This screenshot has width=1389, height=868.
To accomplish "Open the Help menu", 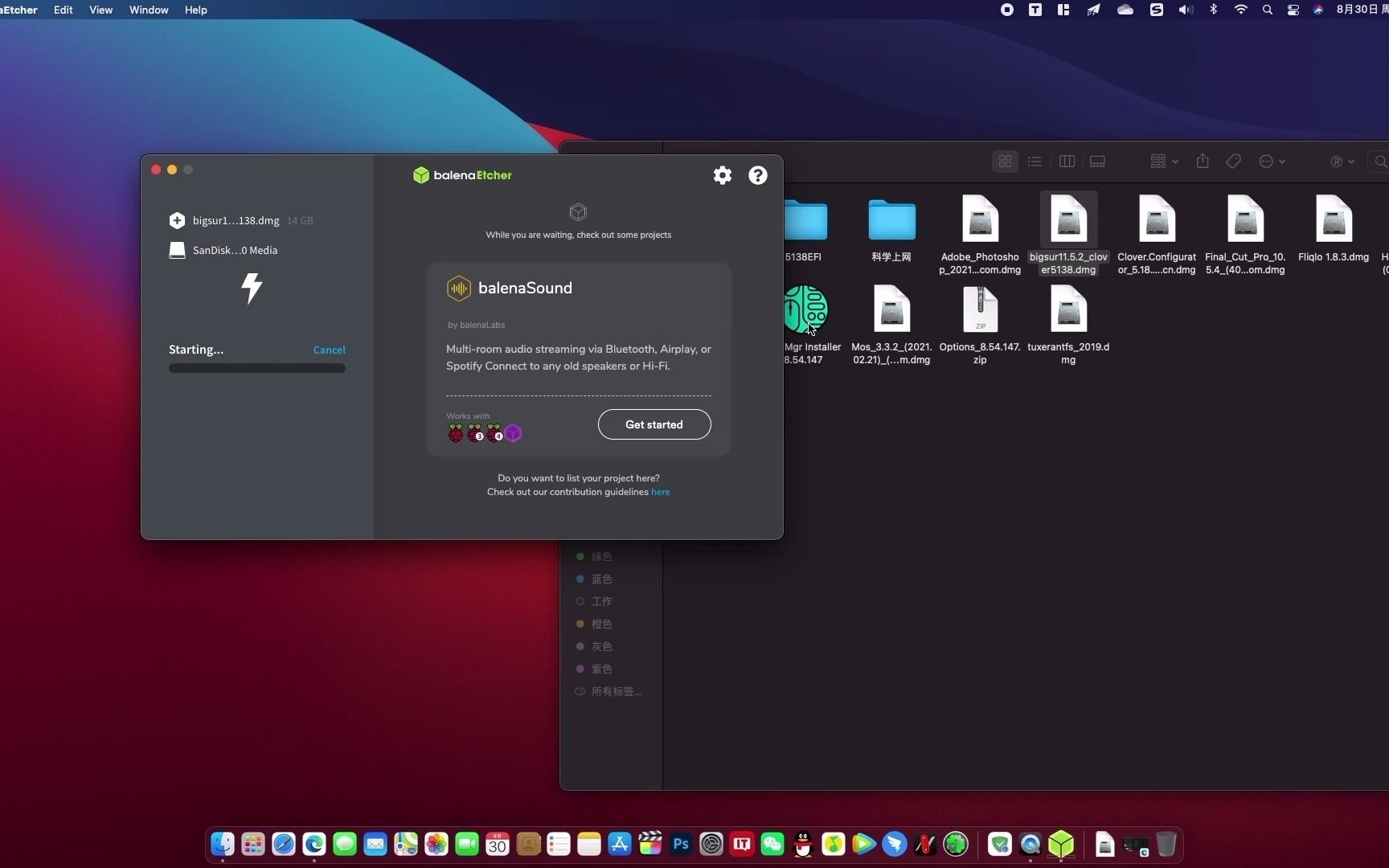I will 195,10.
